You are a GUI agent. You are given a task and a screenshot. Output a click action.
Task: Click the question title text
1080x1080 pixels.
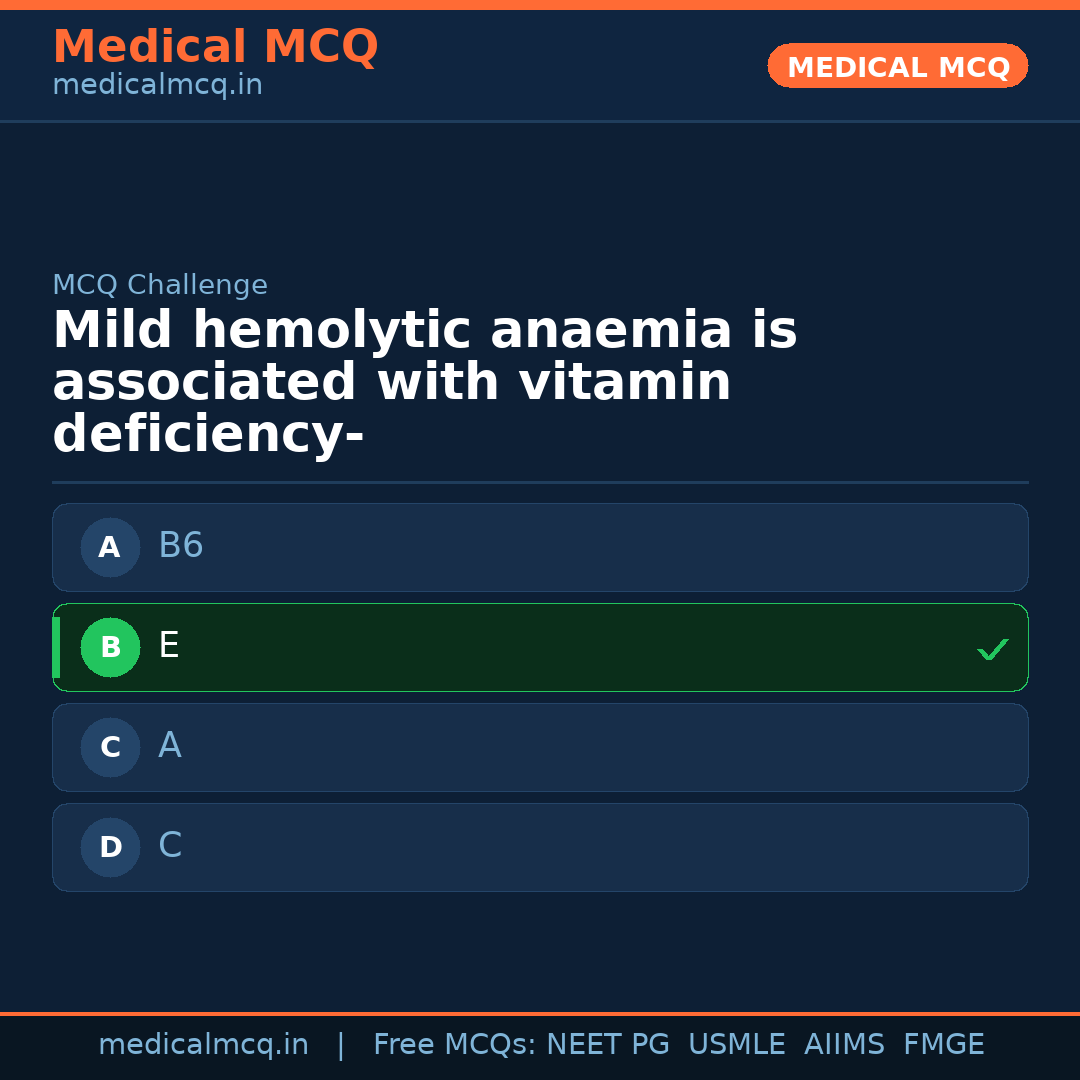(x=424, y=380)
